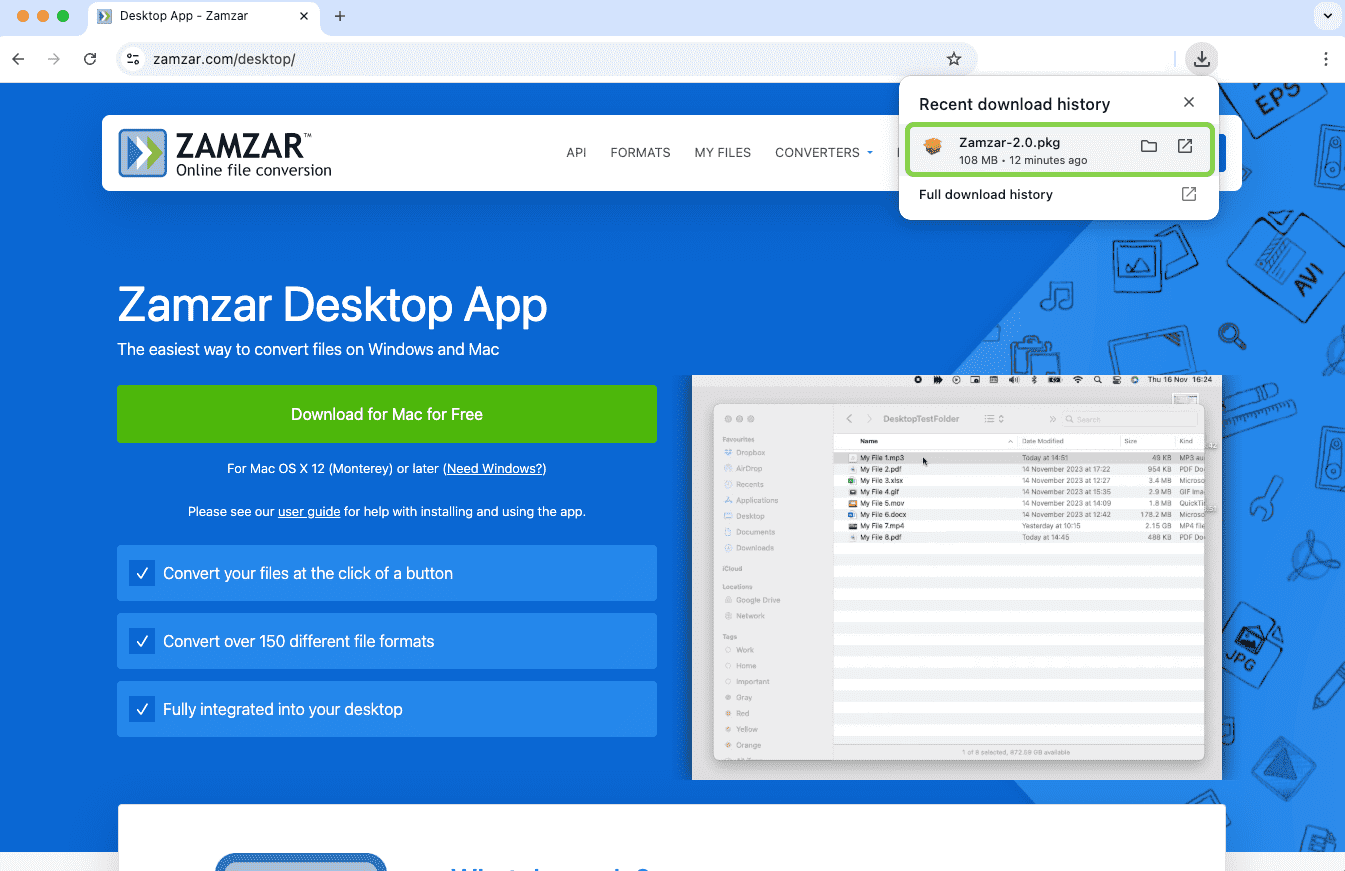Screen dimensions: 1345x871
Task: Show Zamzar-2.0.pkg in its folder
Action: coord(1148,145)
